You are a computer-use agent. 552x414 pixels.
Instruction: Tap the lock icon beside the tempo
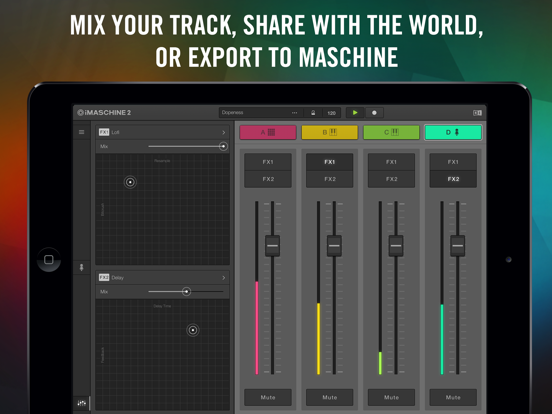(313, 113)
